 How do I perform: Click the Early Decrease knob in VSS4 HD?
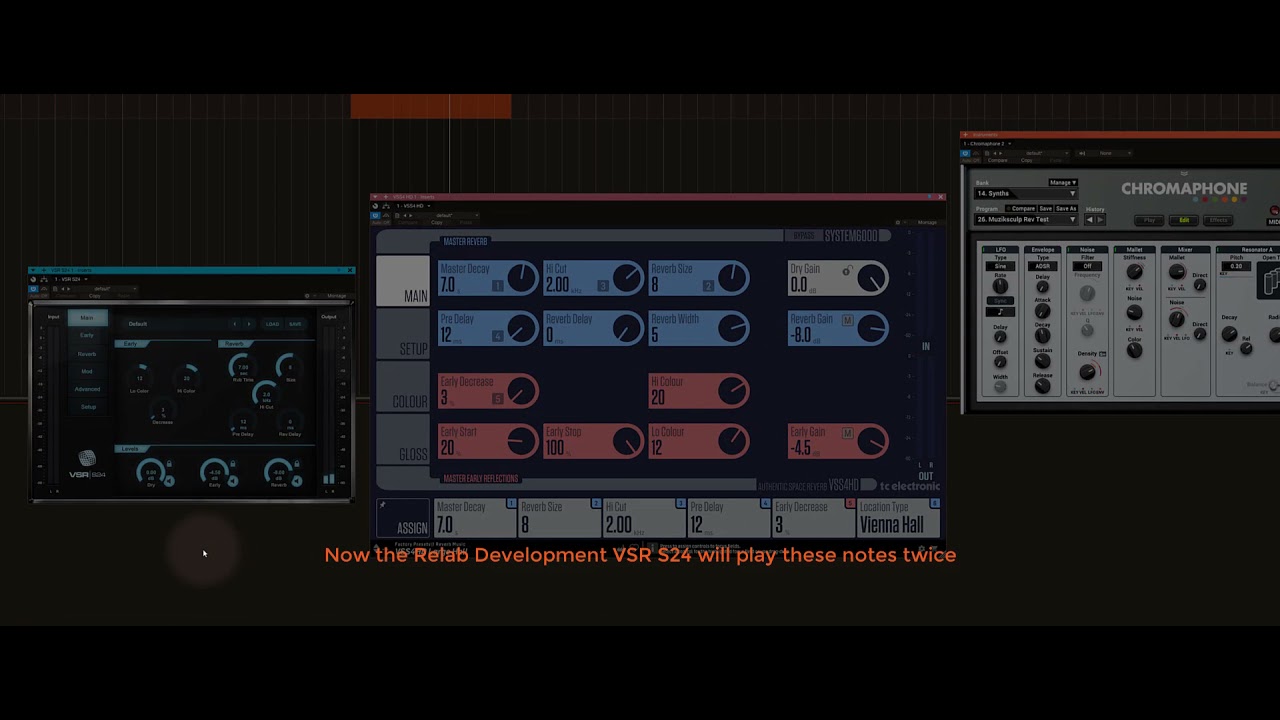click(x=521, y=391)
